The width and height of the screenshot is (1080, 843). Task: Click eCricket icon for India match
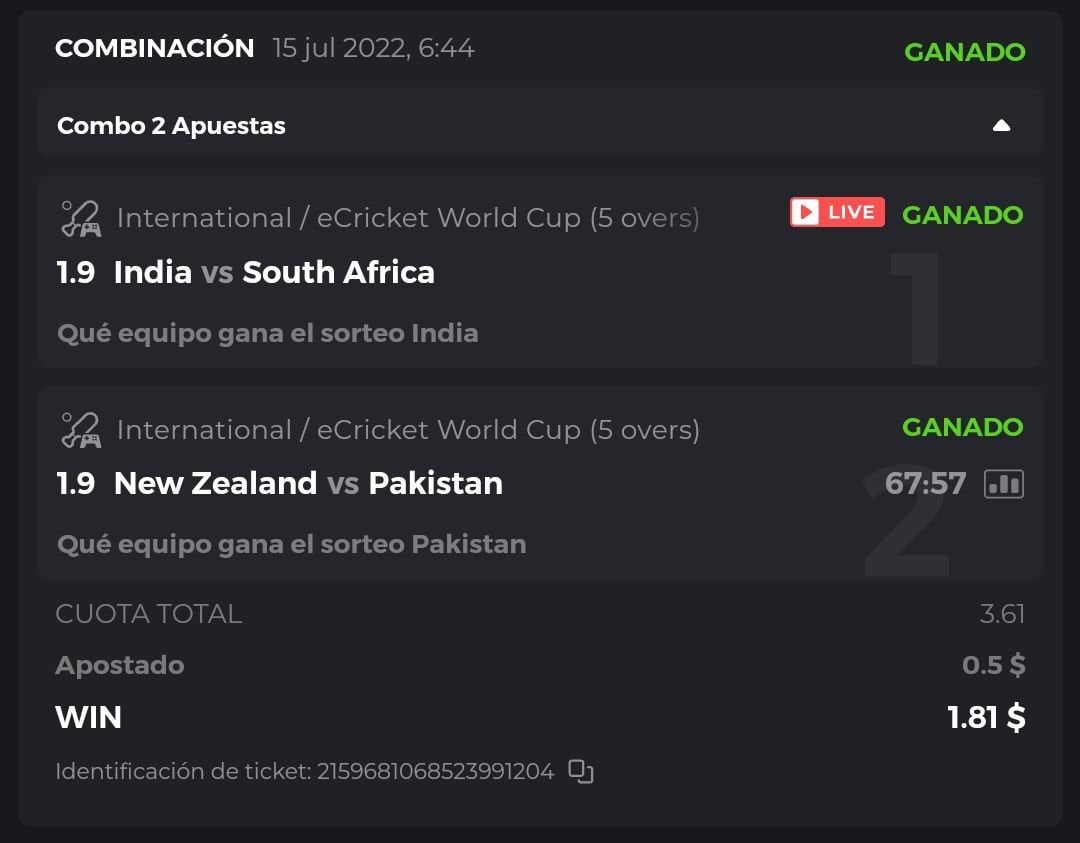[x=80, y=218]
